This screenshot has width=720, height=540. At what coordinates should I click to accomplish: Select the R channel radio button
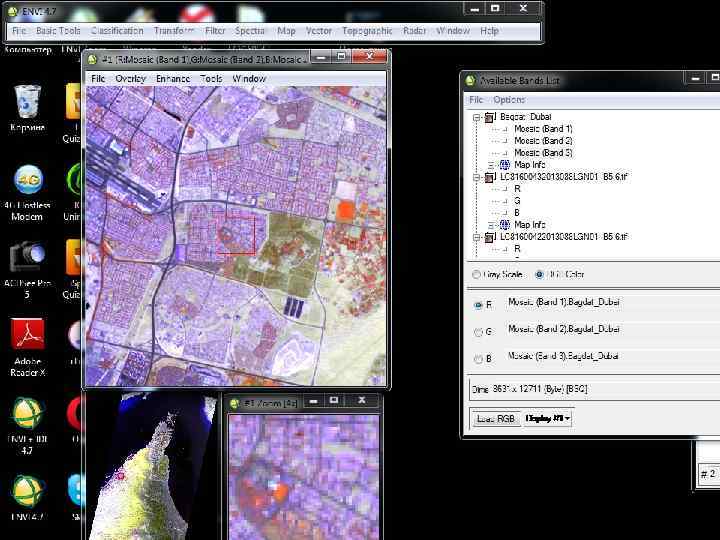(478, 305)
